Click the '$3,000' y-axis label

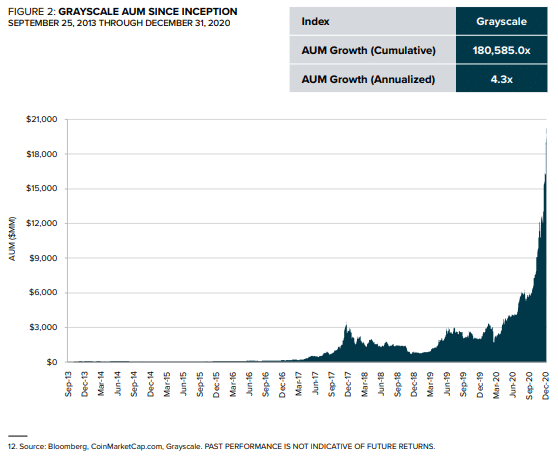(x=43, y=327)
